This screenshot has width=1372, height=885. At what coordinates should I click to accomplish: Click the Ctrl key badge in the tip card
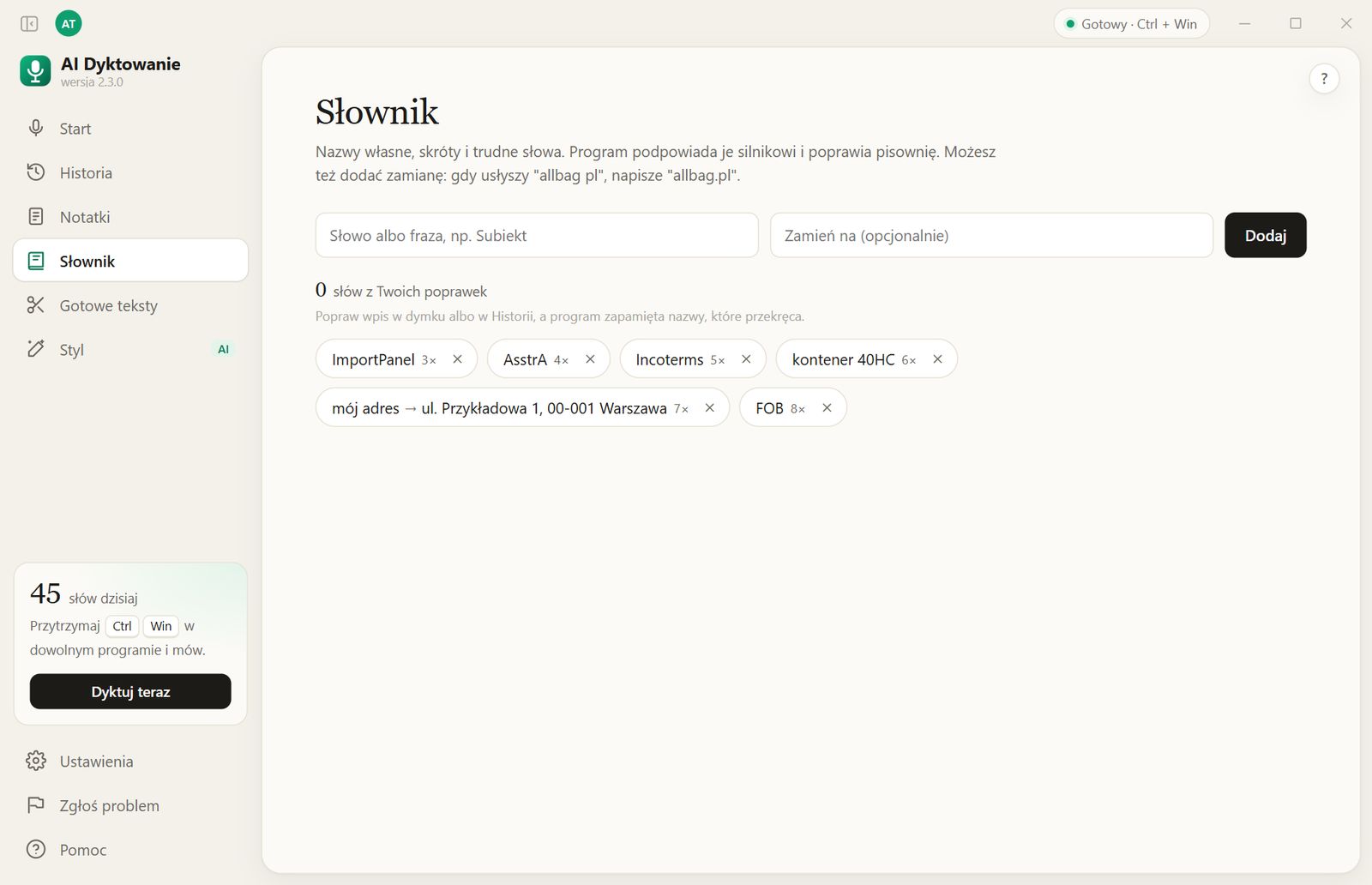coord(123,626)
